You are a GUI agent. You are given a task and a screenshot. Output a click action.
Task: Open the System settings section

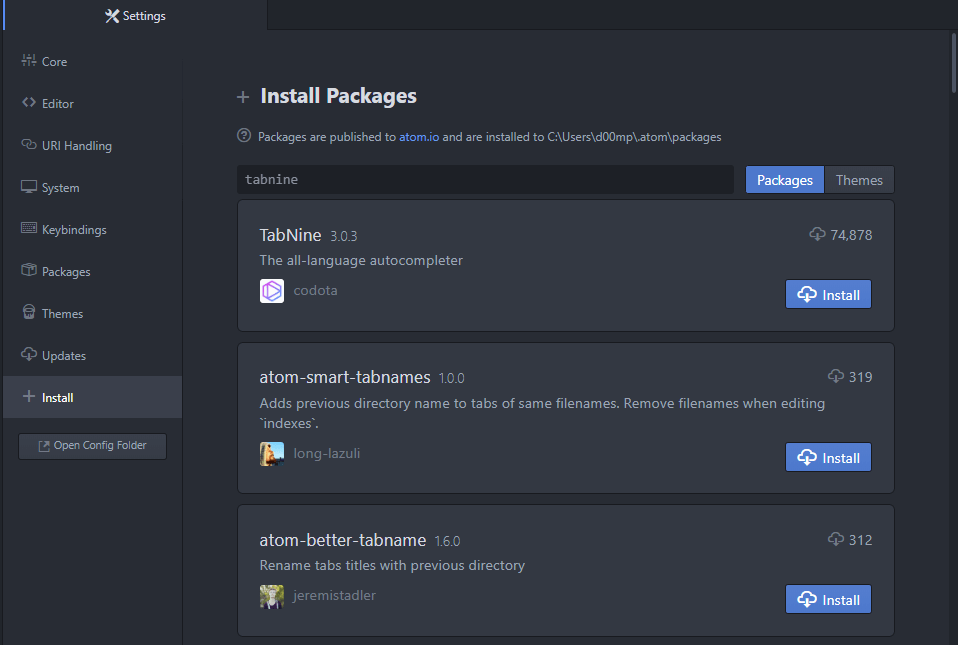(x=60, y=188)
